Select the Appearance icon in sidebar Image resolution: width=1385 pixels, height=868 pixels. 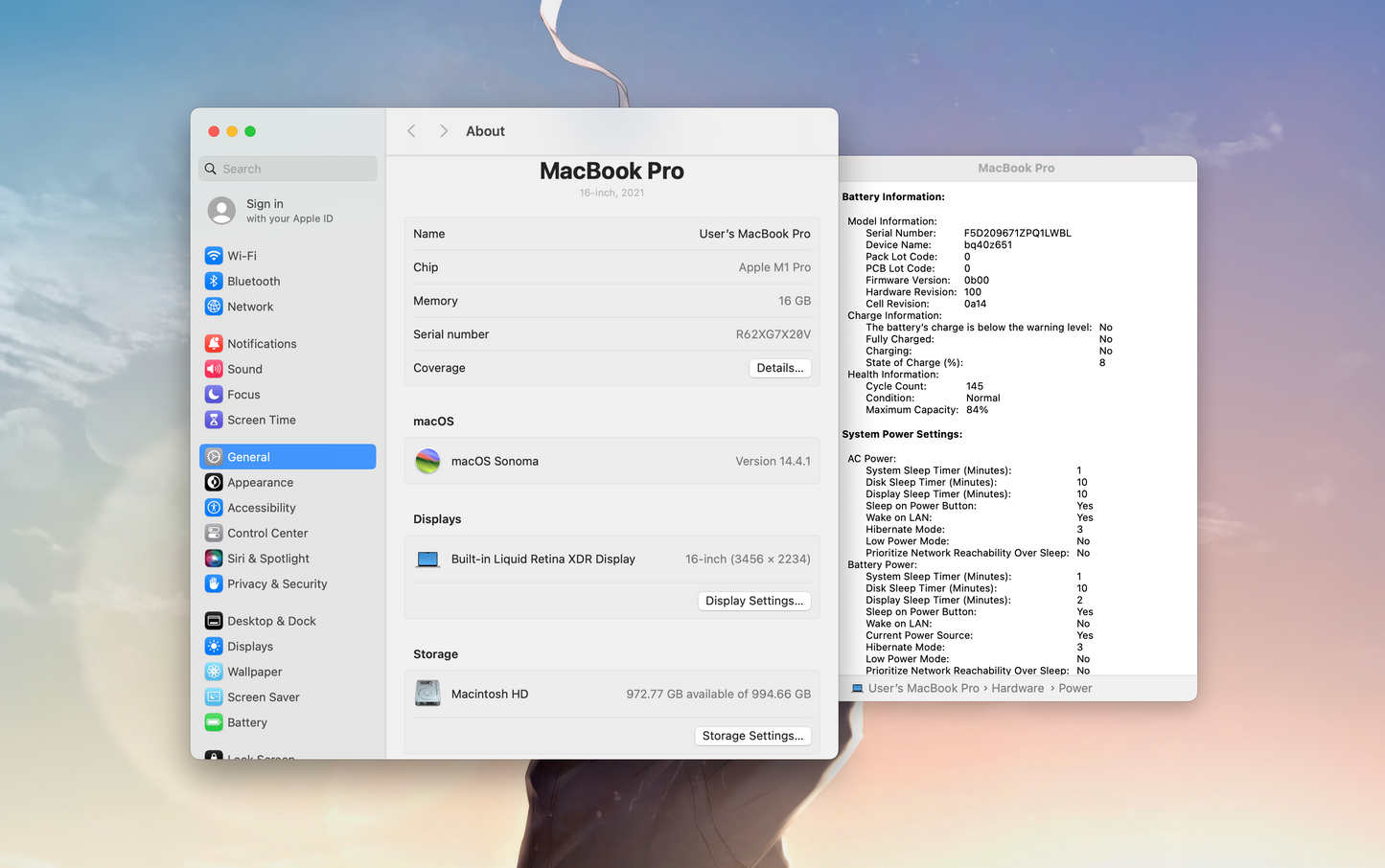[214, 483]
